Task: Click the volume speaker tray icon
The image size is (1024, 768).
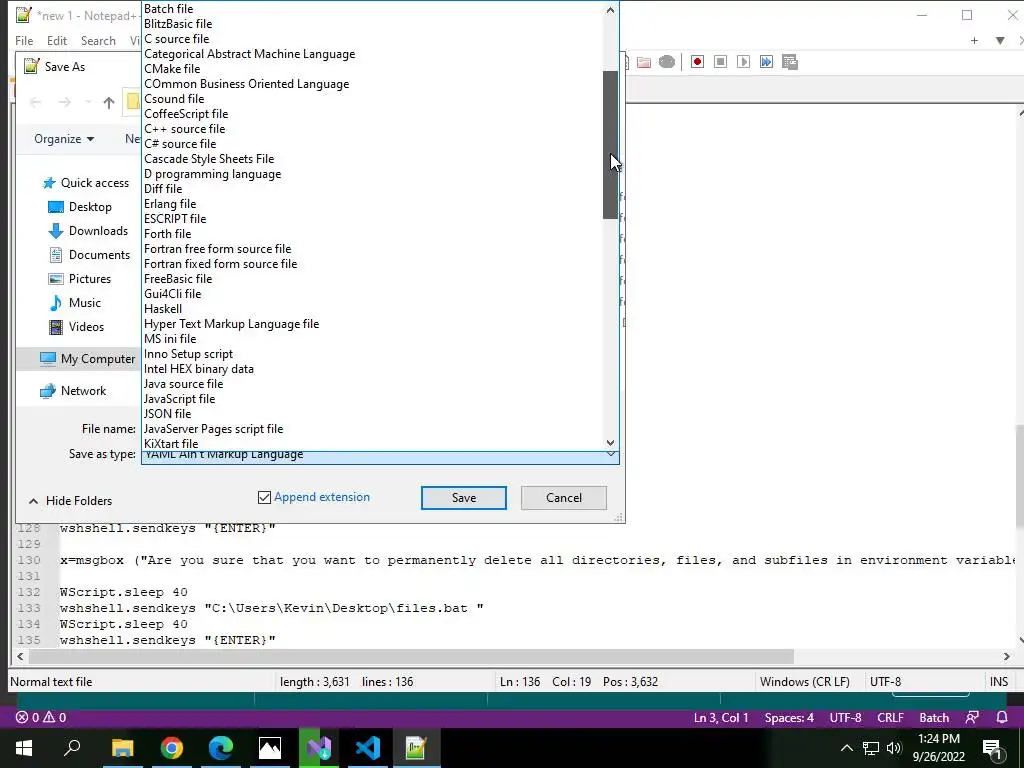Action: point(894,748)
